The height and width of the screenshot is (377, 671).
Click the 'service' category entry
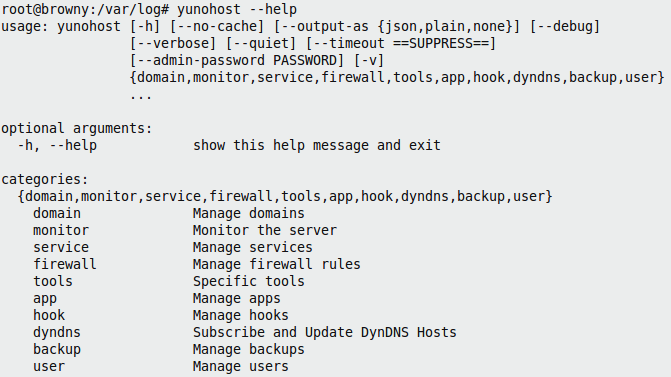coord(61,247)
